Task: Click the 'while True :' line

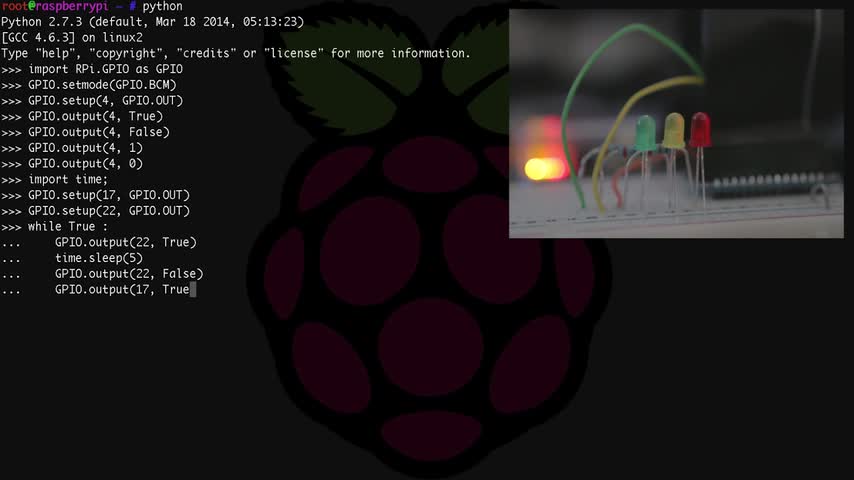Action: (68, 227)
